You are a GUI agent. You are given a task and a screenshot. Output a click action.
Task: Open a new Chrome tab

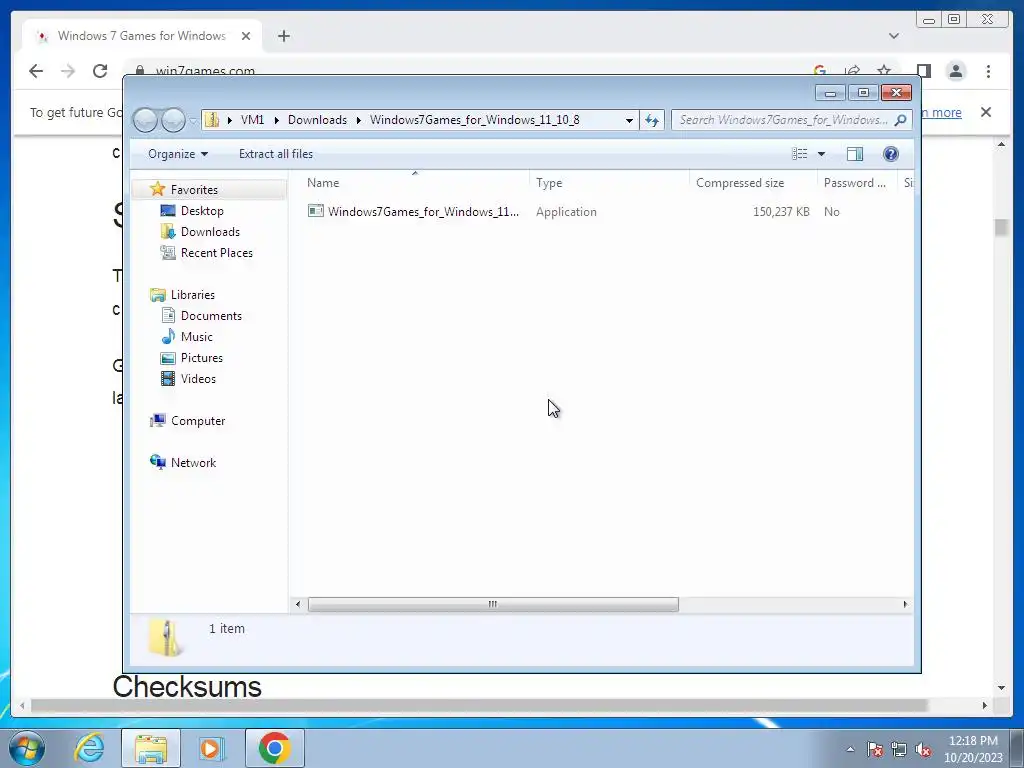(283, 36)
